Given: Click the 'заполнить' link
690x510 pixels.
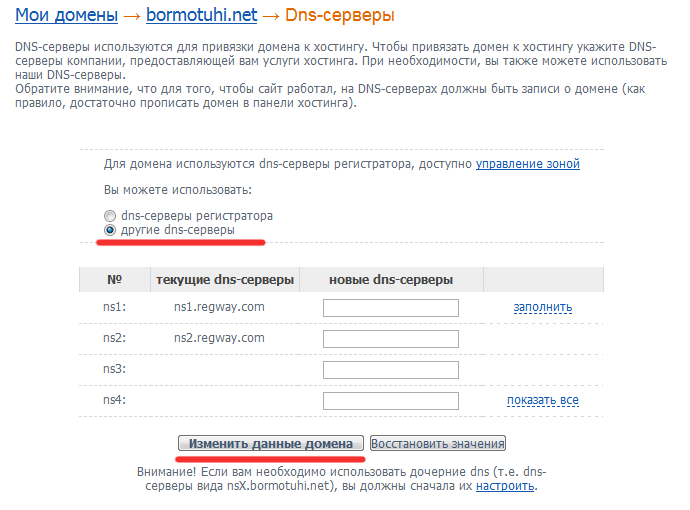Looking at the screenshot, I should (543, 307).
